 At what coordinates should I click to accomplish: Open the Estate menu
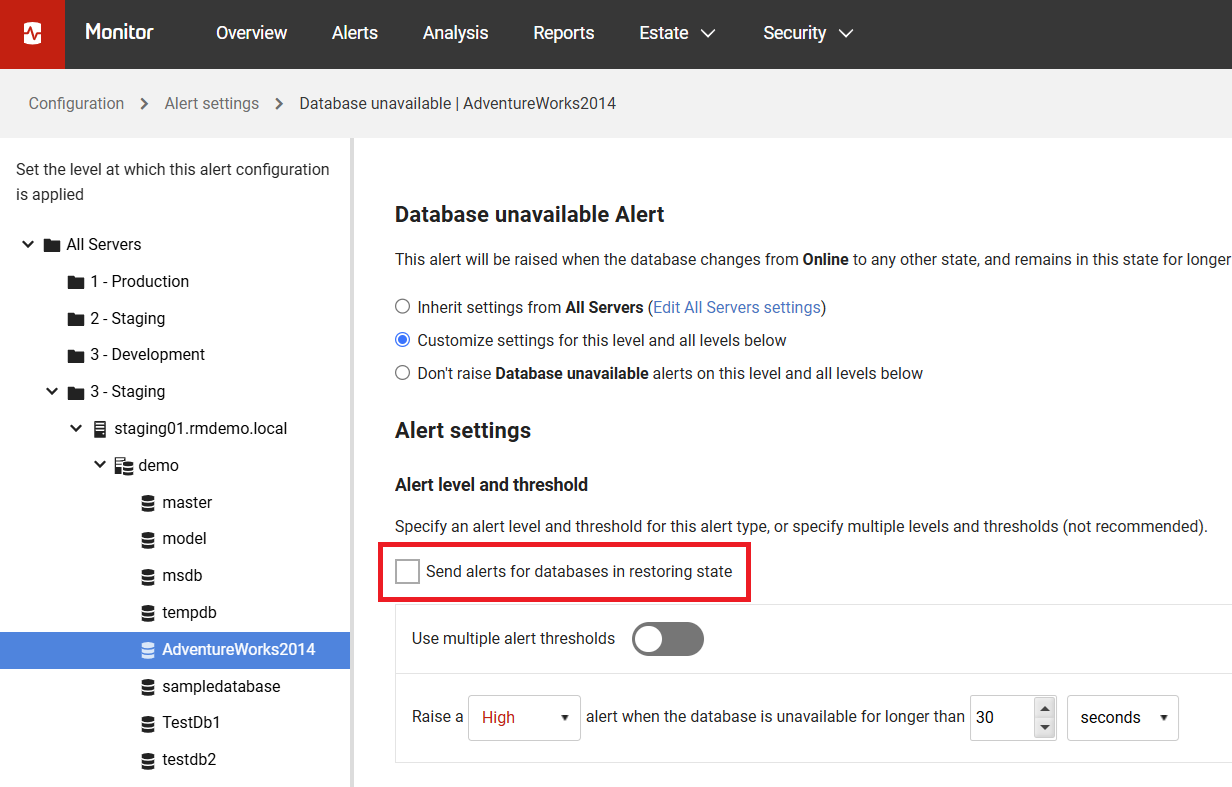pos(677,33)
